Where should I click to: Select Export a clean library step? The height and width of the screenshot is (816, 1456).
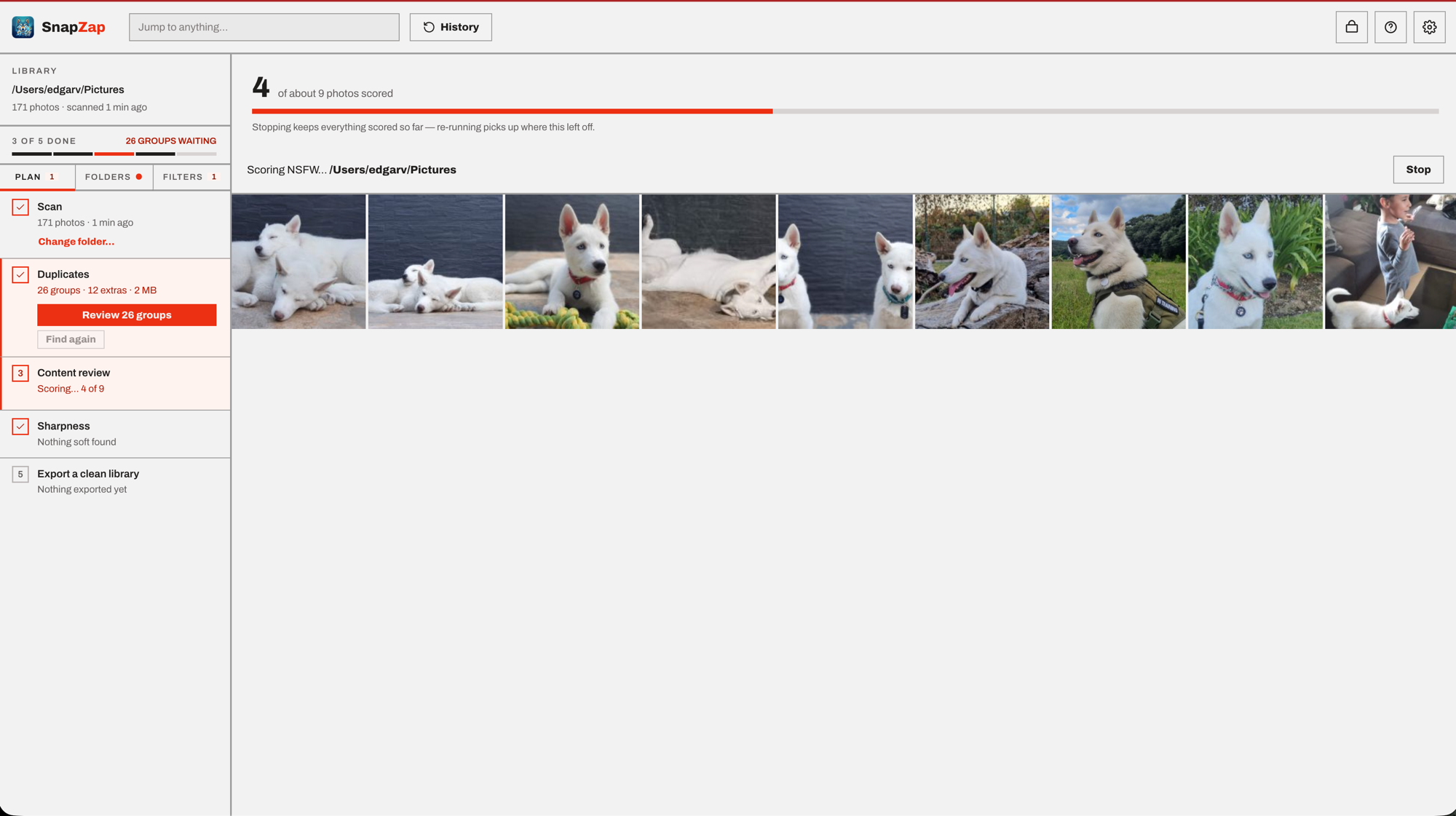click(116, 481)
